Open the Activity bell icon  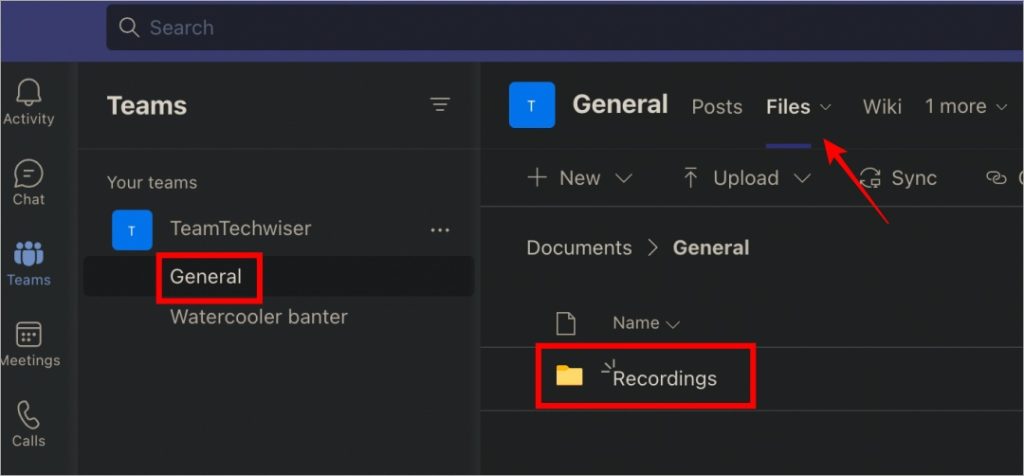pyautogui.click(x=29, y=93)
